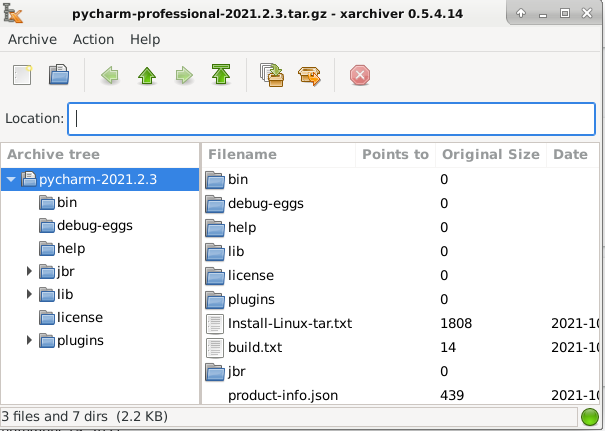Click the folder icon of the bin list row
The height and width of the screenshot is (431, 605).
click(215, 180)
